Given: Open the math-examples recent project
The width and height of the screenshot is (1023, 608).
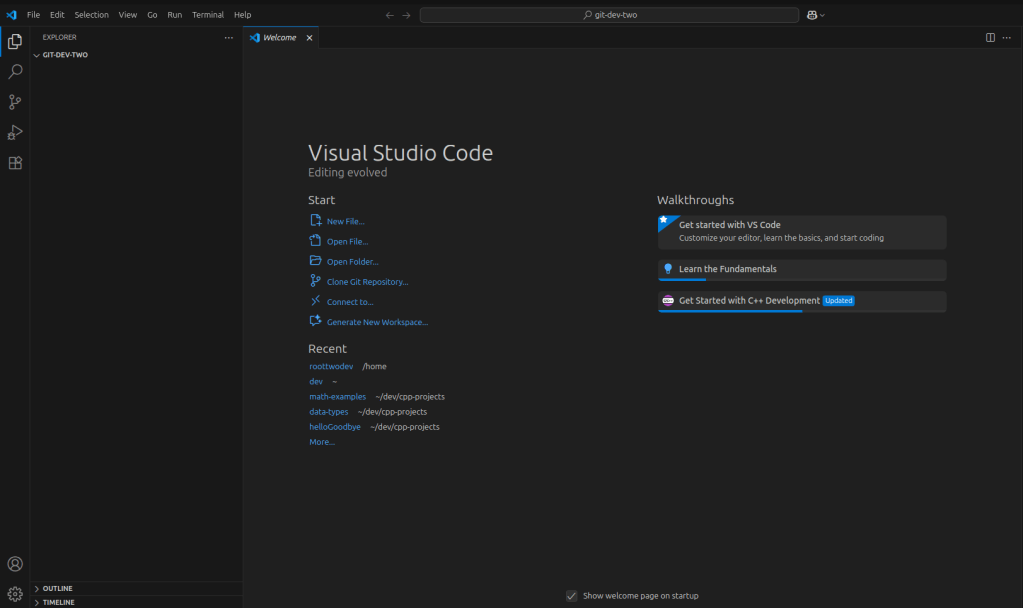Looking at the screenshot, I should pyautogui.click(x=337, y=396).
